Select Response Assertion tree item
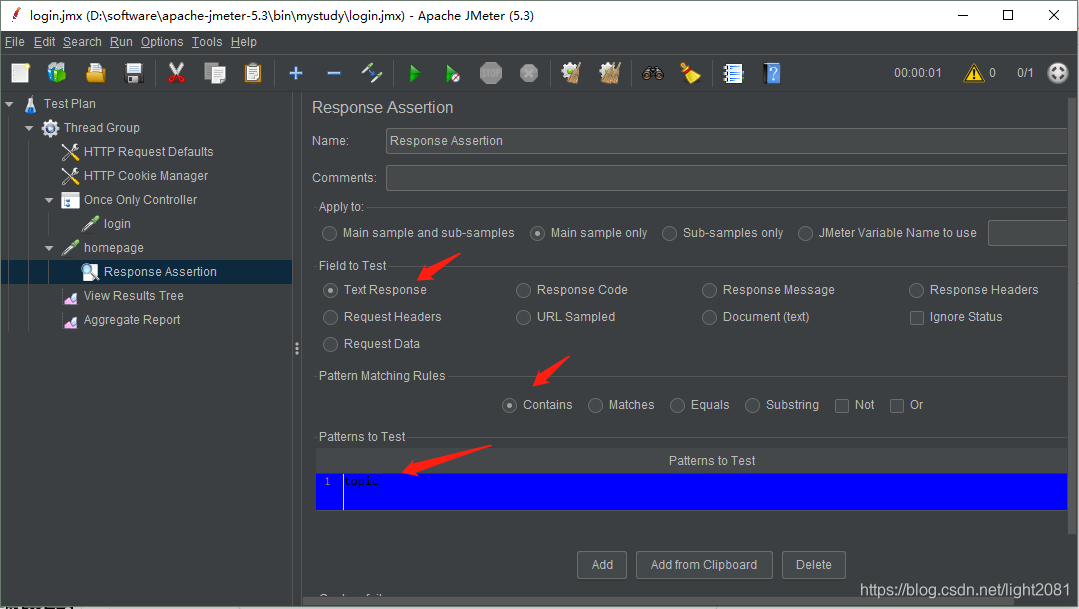 (160, 272)
